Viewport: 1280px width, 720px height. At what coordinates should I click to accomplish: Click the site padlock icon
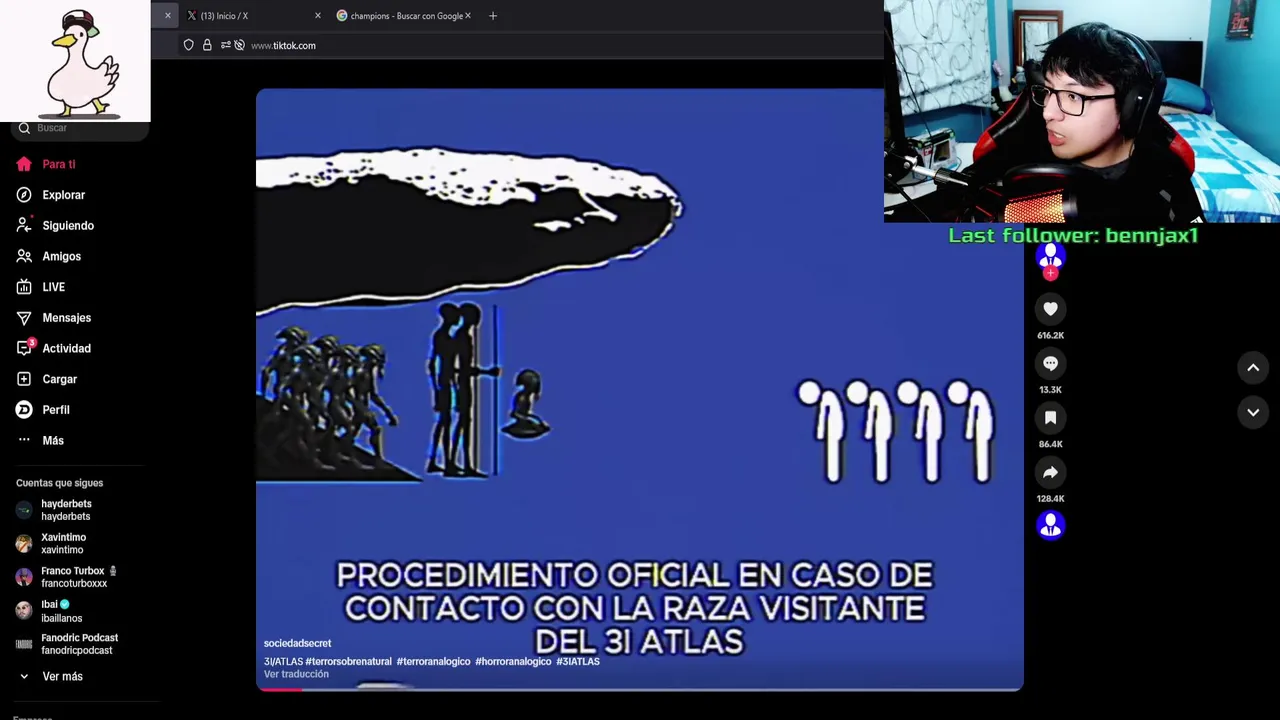click(207, 45)
